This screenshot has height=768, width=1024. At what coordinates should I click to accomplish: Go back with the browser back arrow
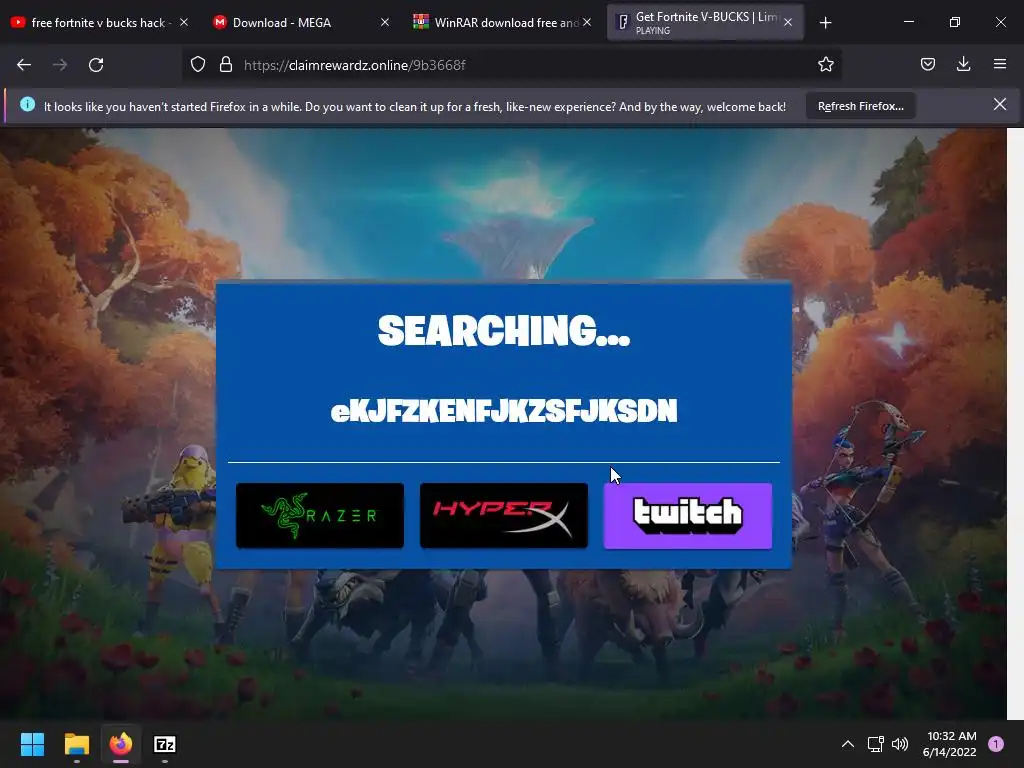click(x=24, y=65)
